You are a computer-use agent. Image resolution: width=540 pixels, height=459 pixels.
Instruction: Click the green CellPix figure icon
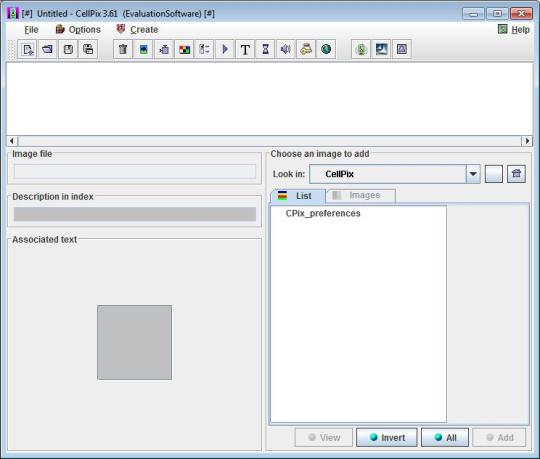(361, 49)
